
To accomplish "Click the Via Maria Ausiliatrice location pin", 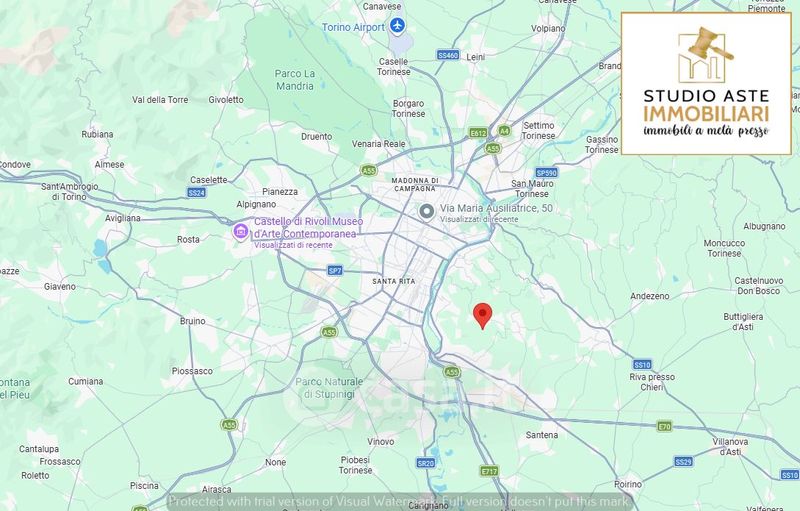I will click(x=426, y=211).
